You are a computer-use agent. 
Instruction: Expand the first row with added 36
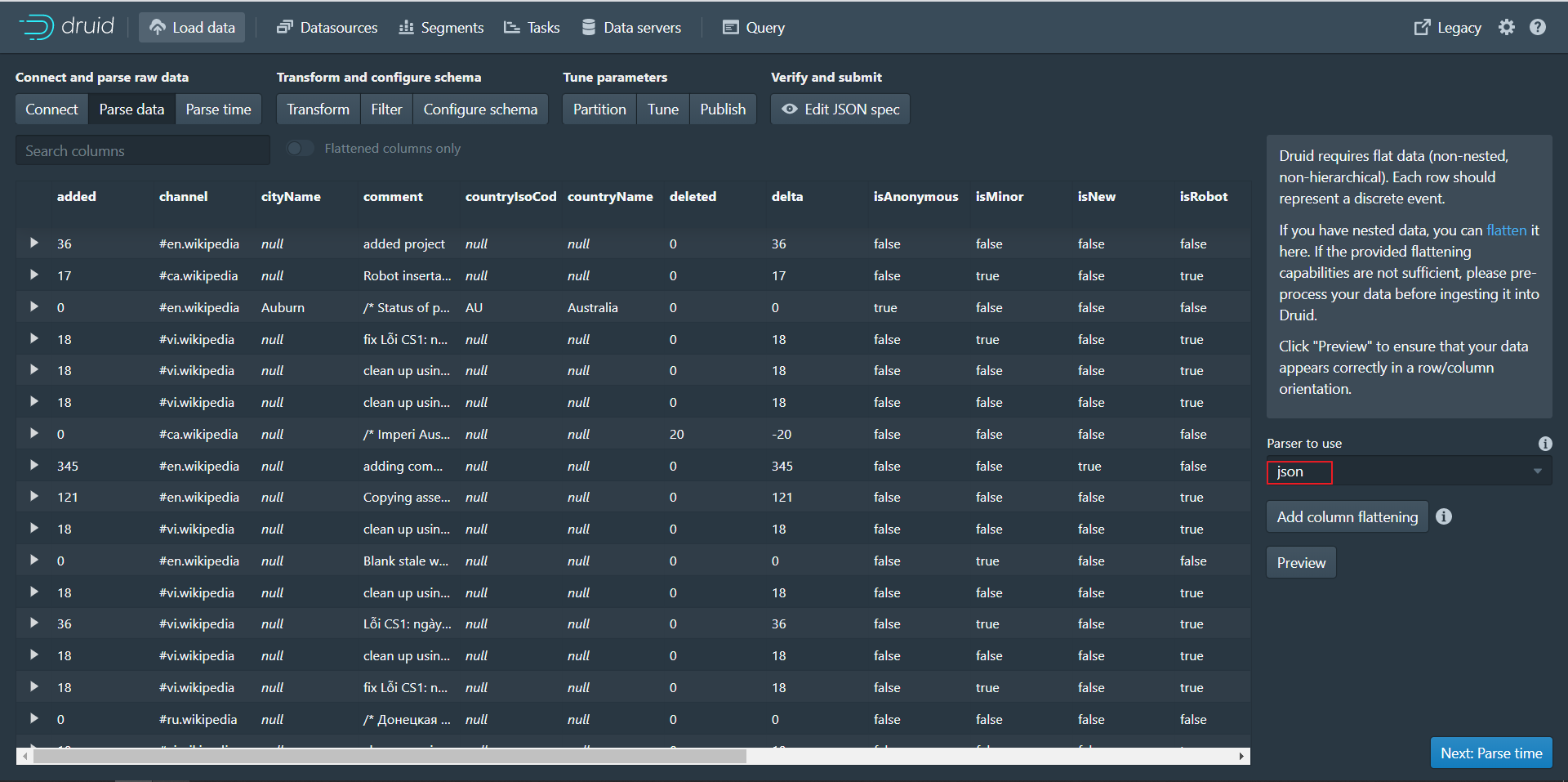point(33,243)
